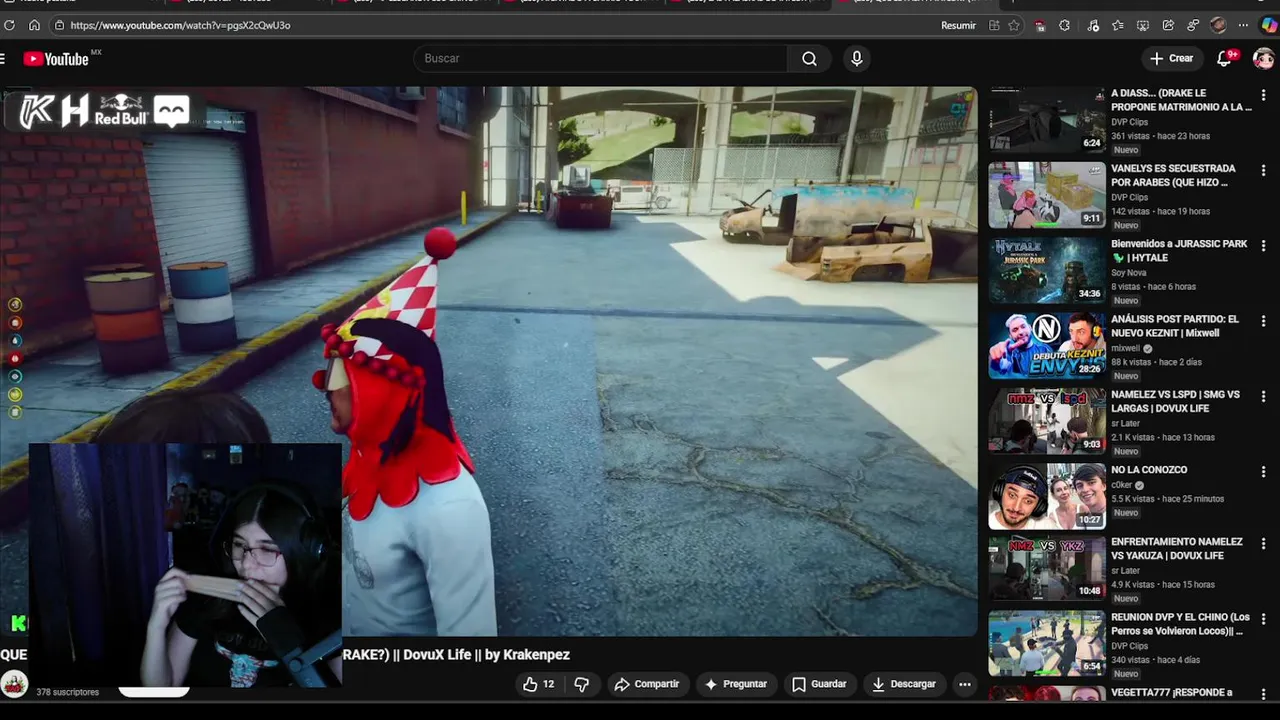This screenshot has height=720, width=1280.
Task: Click the video player area
Action: [488, 360]
